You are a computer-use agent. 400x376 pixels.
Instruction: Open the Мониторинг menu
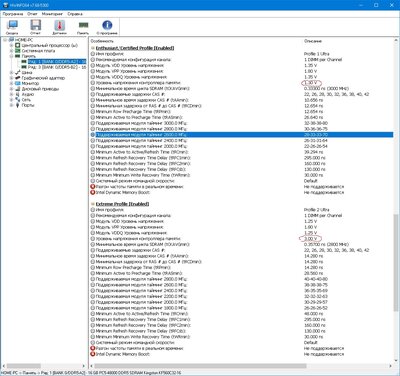(x=52, y=14)
